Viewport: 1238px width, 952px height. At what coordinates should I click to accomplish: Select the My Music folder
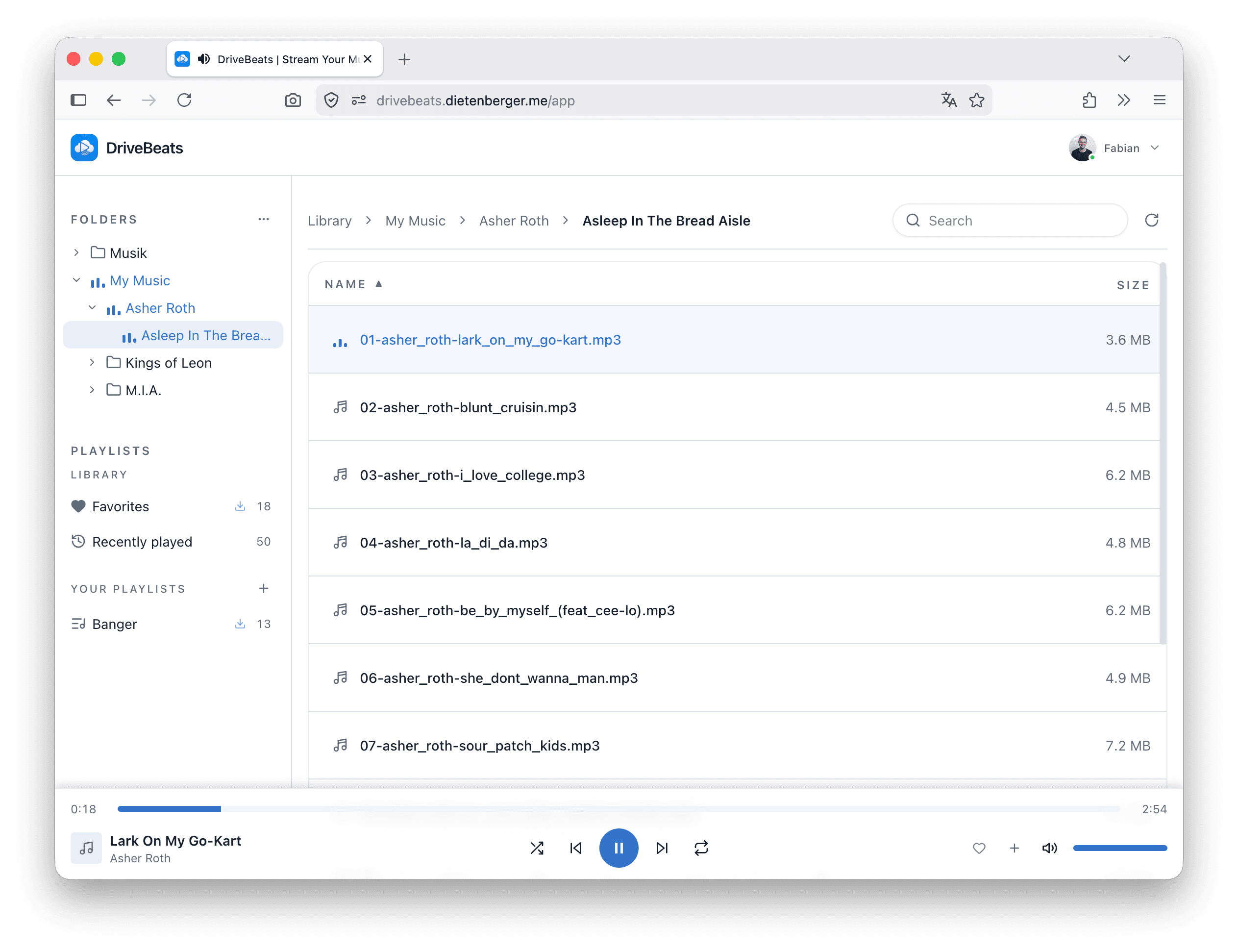[139, 280]
